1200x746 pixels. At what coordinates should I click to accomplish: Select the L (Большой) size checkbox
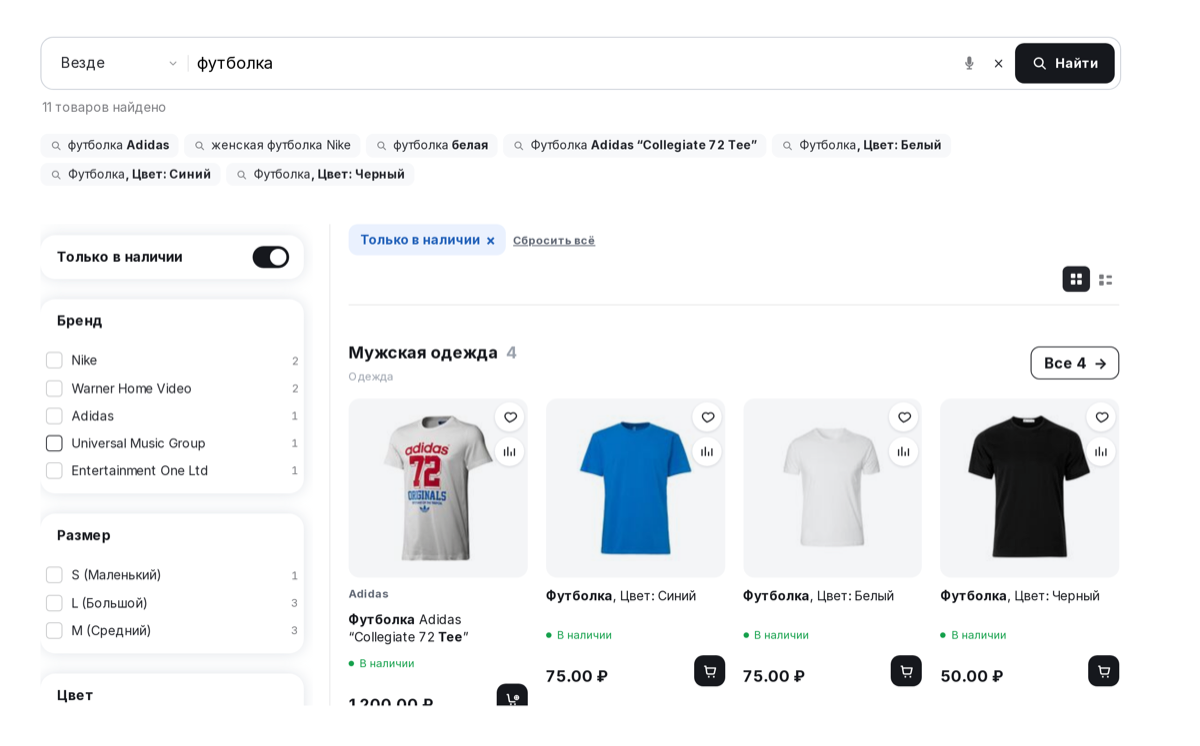54,603
